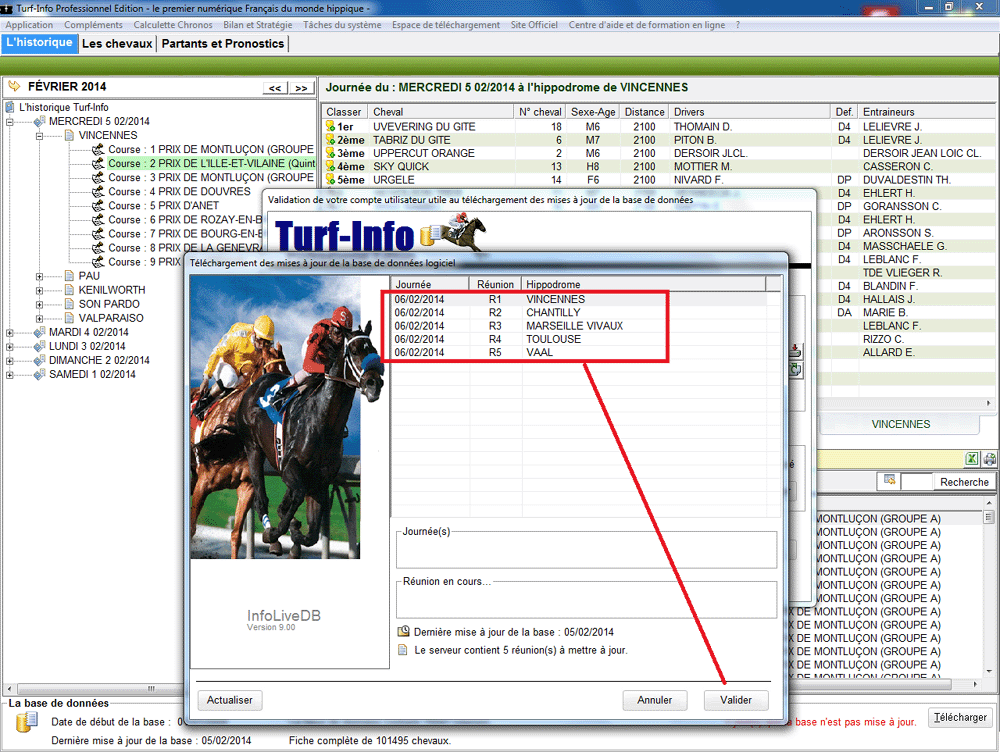Click the document icon next to KENILWORTH
1000x752 pixels.
70,290
